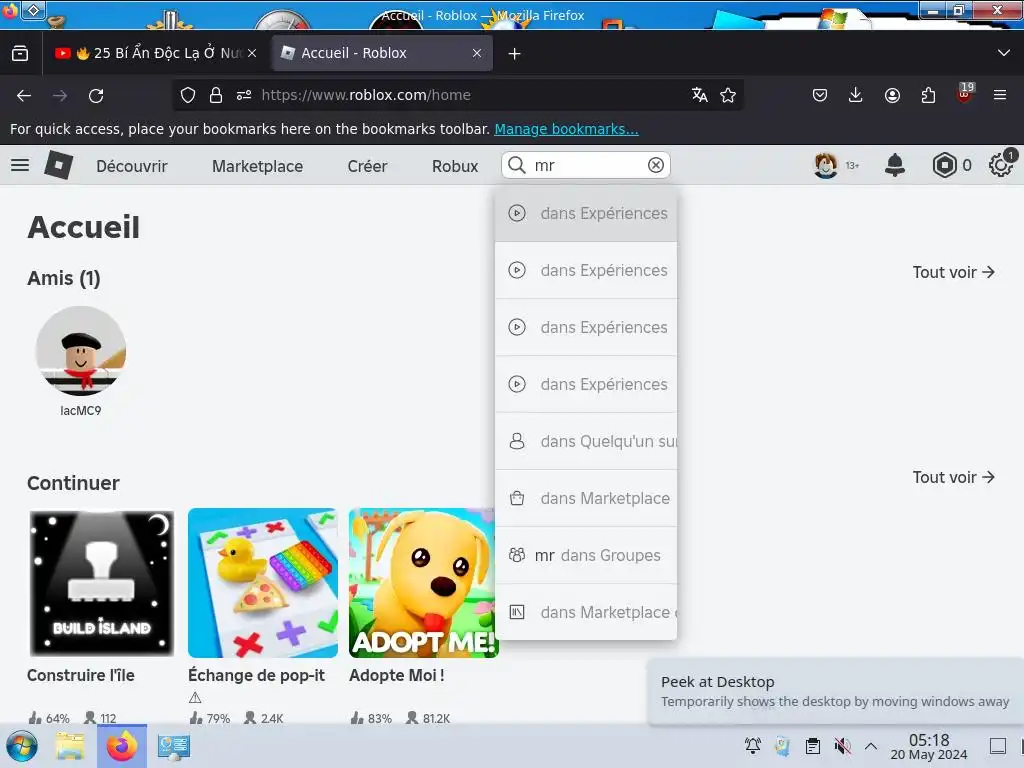Open user avatar profile in Roblox header
Viewport: 1024px width, 768px height.
[825, 165]
